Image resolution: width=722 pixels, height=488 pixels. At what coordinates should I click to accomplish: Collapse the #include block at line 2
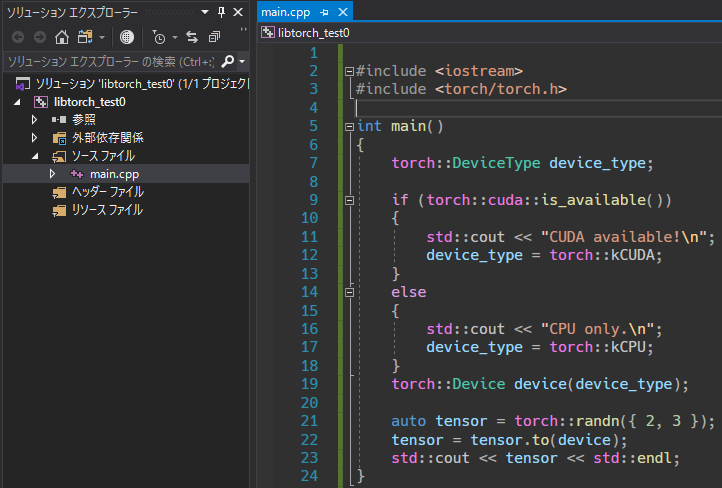tap(349, 71)
